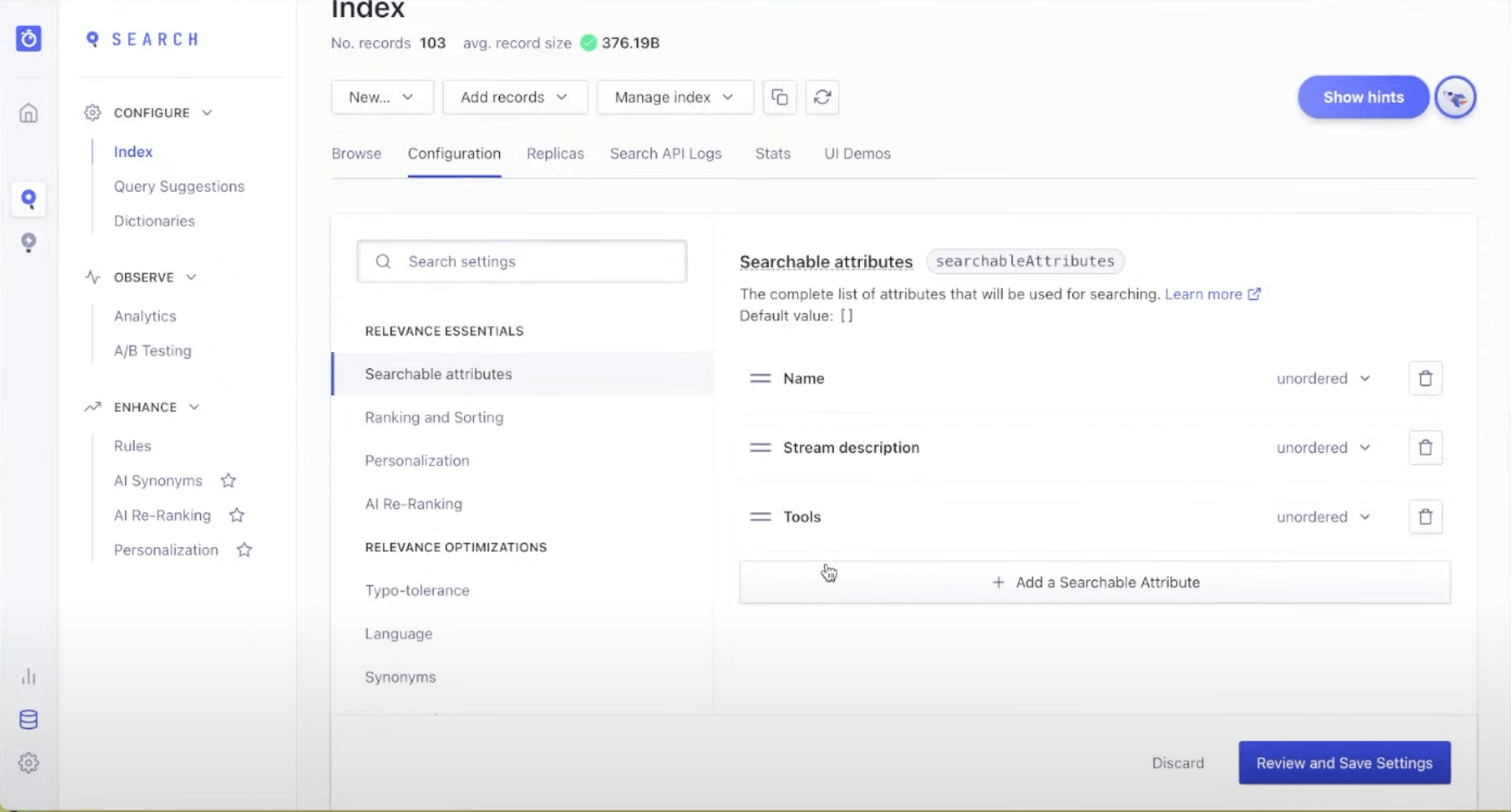1511x812 pixels.
Task: Click the Search settings input field
Action: pyautogui.click(x=521, y=261)
